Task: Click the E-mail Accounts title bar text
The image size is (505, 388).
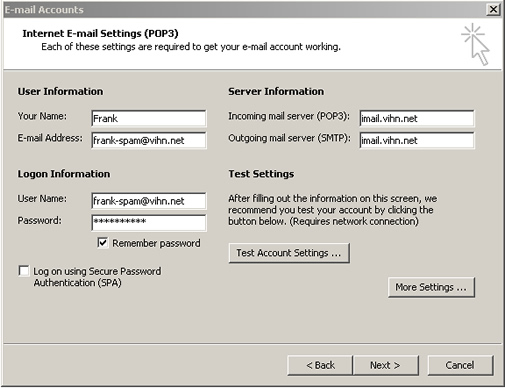Action: [44, 10]
